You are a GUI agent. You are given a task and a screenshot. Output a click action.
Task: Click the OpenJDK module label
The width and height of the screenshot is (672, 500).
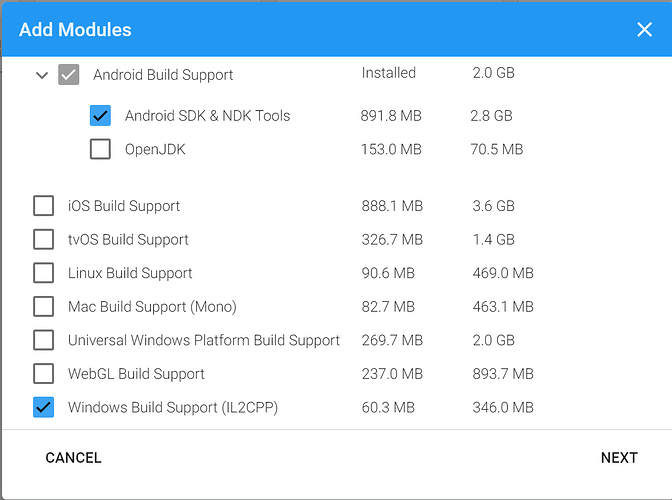pyautogui.click(x=155, y=150)
